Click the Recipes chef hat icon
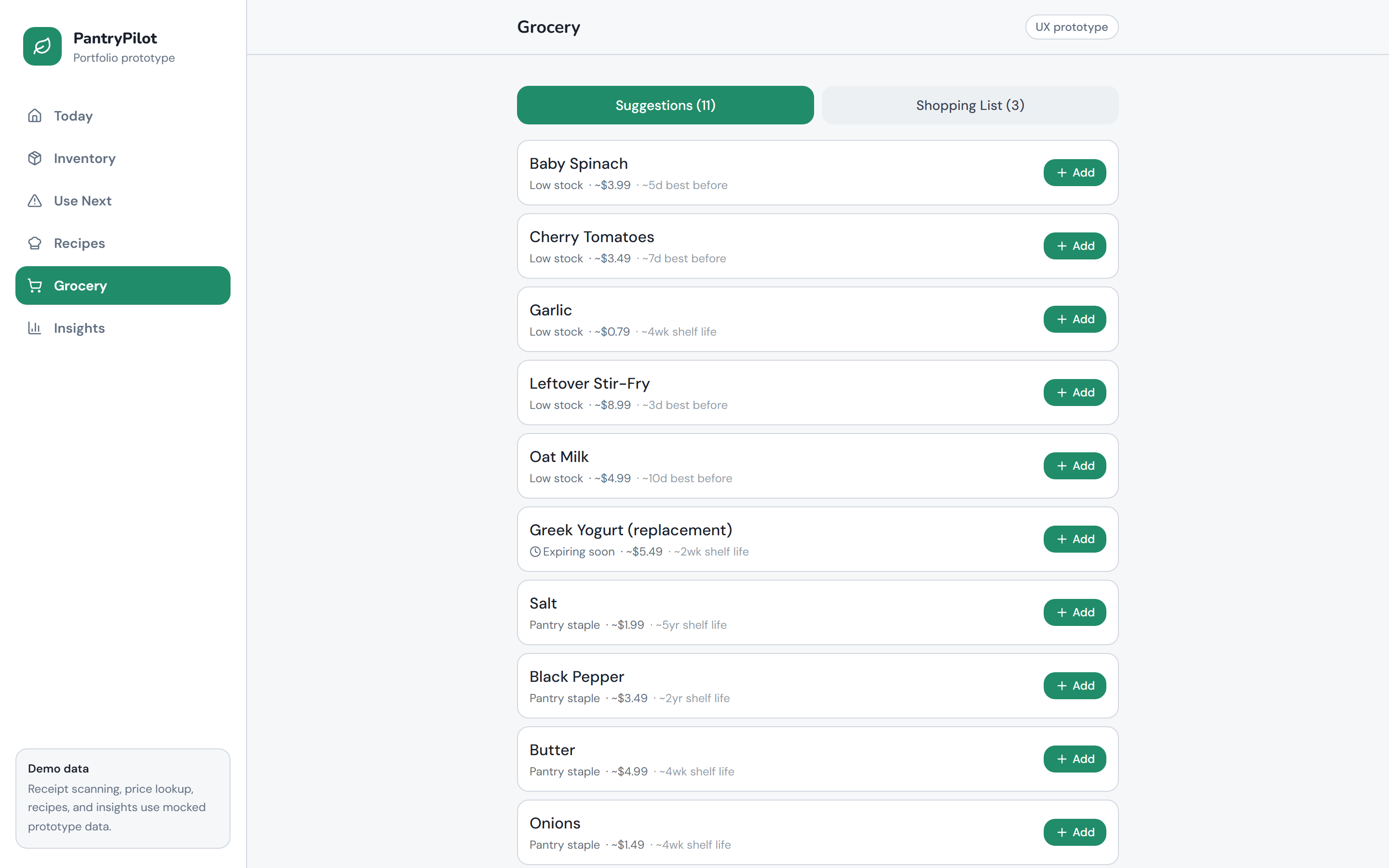This screenshot has height=868, width=1389. pos(34,244)
